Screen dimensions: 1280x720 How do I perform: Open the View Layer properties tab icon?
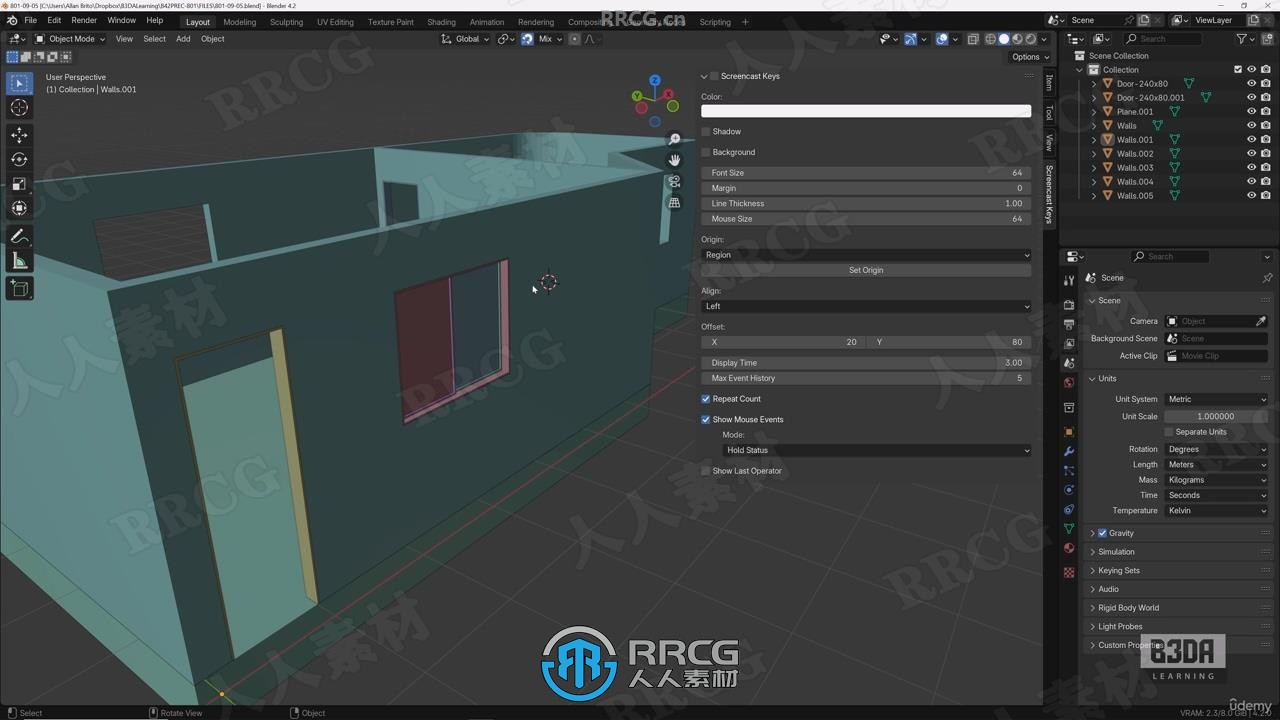tap(1069, 343)
